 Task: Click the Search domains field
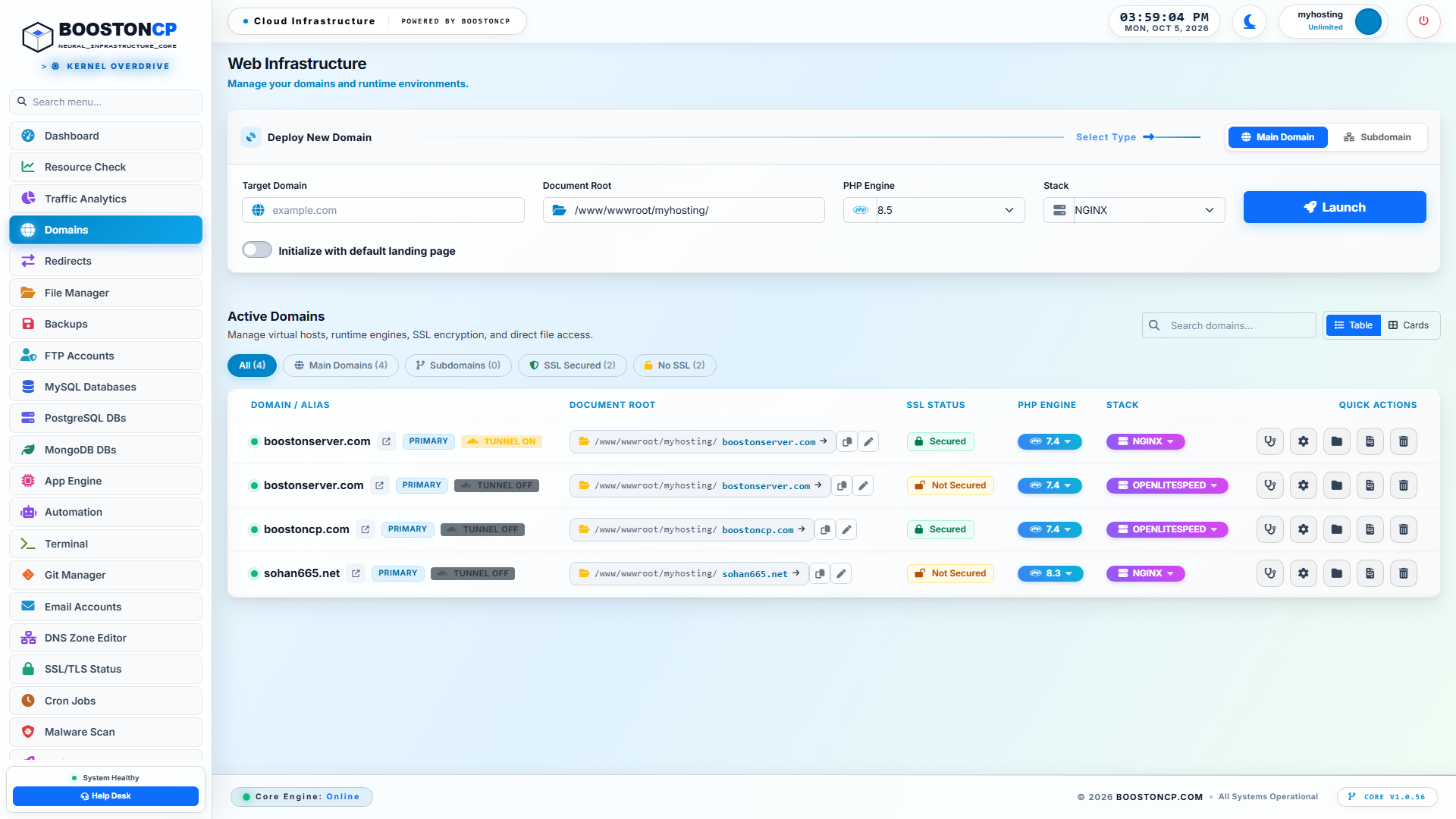tap(1229, 325)
